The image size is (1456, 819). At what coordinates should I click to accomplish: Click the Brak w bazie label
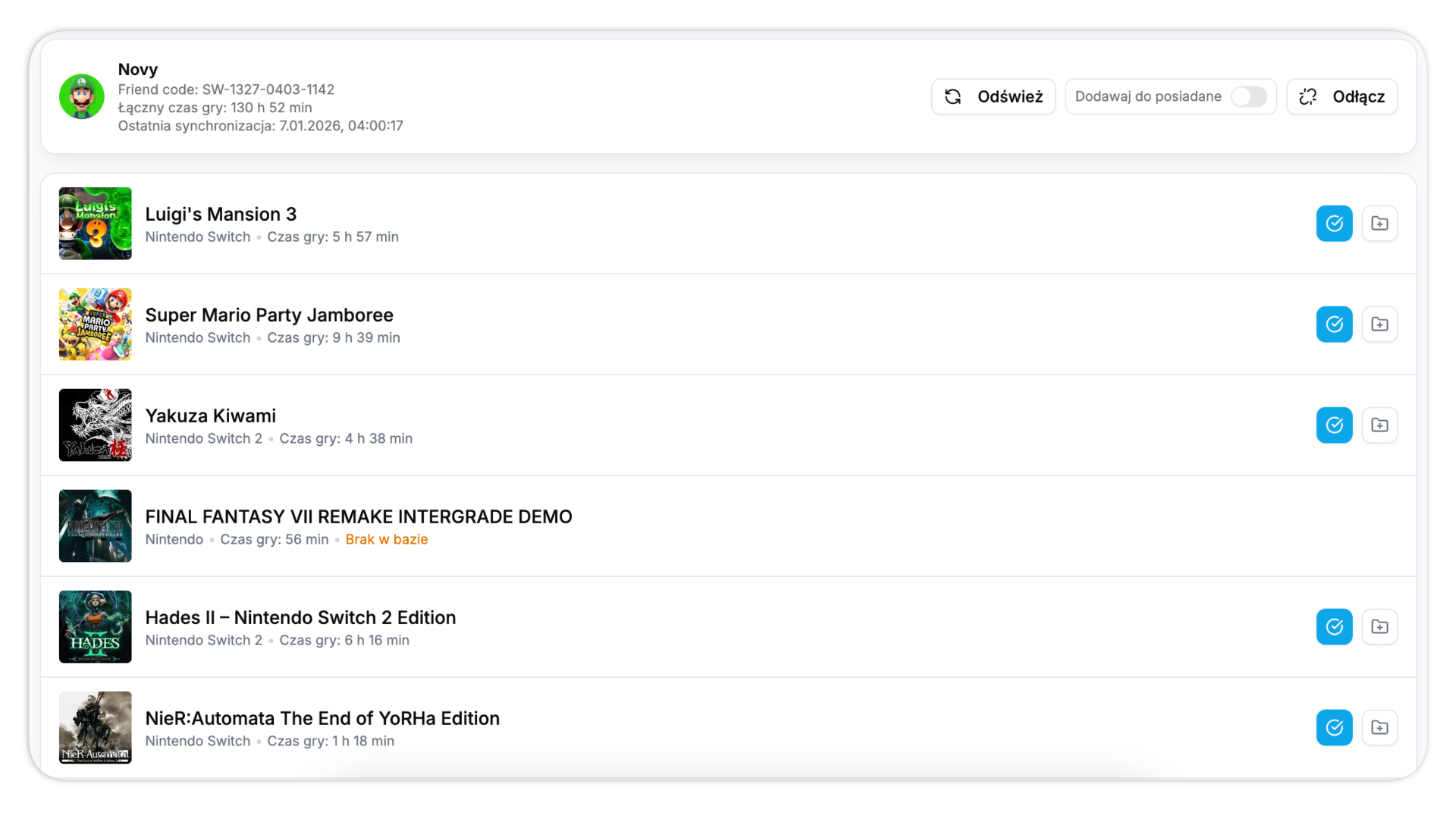tap(387, 540)
